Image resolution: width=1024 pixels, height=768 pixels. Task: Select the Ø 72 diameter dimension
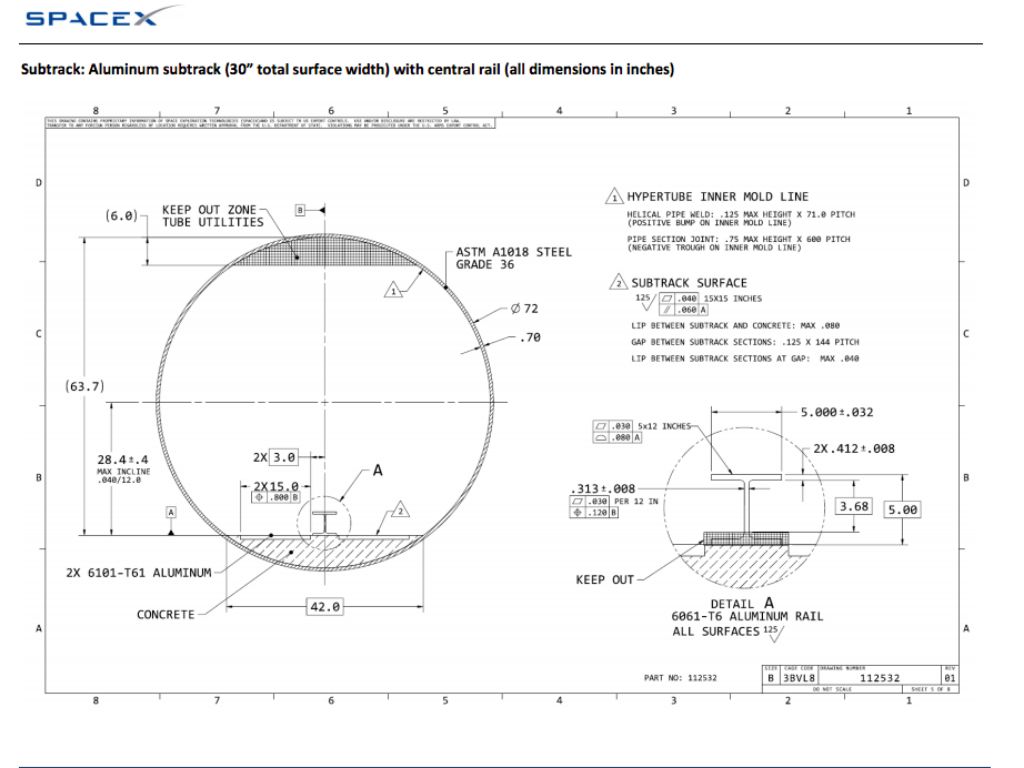pyautogui.click(x=524, y=308)
